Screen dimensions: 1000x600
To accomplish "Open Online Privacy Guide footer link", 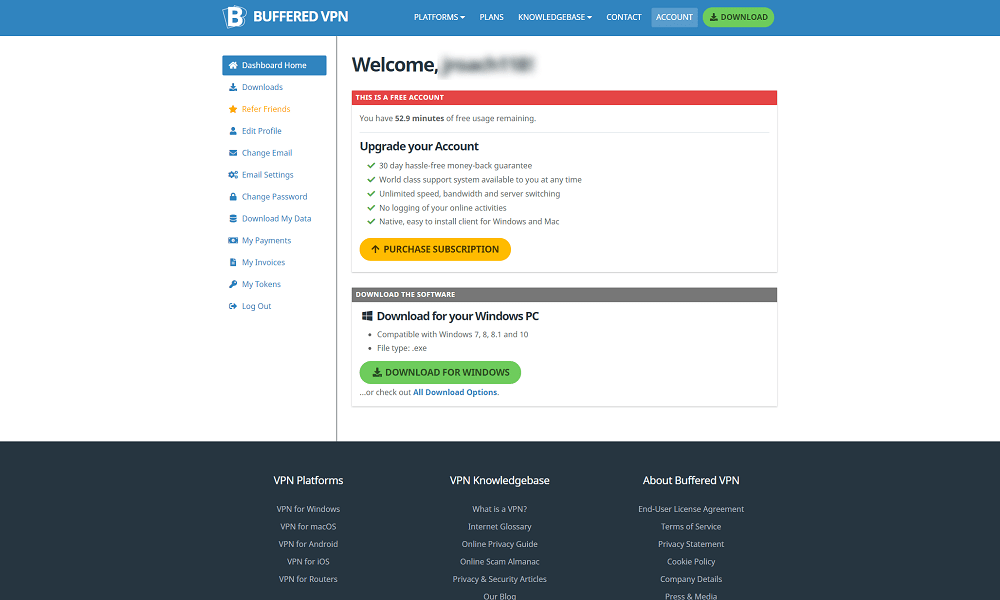I will (499, 544).
